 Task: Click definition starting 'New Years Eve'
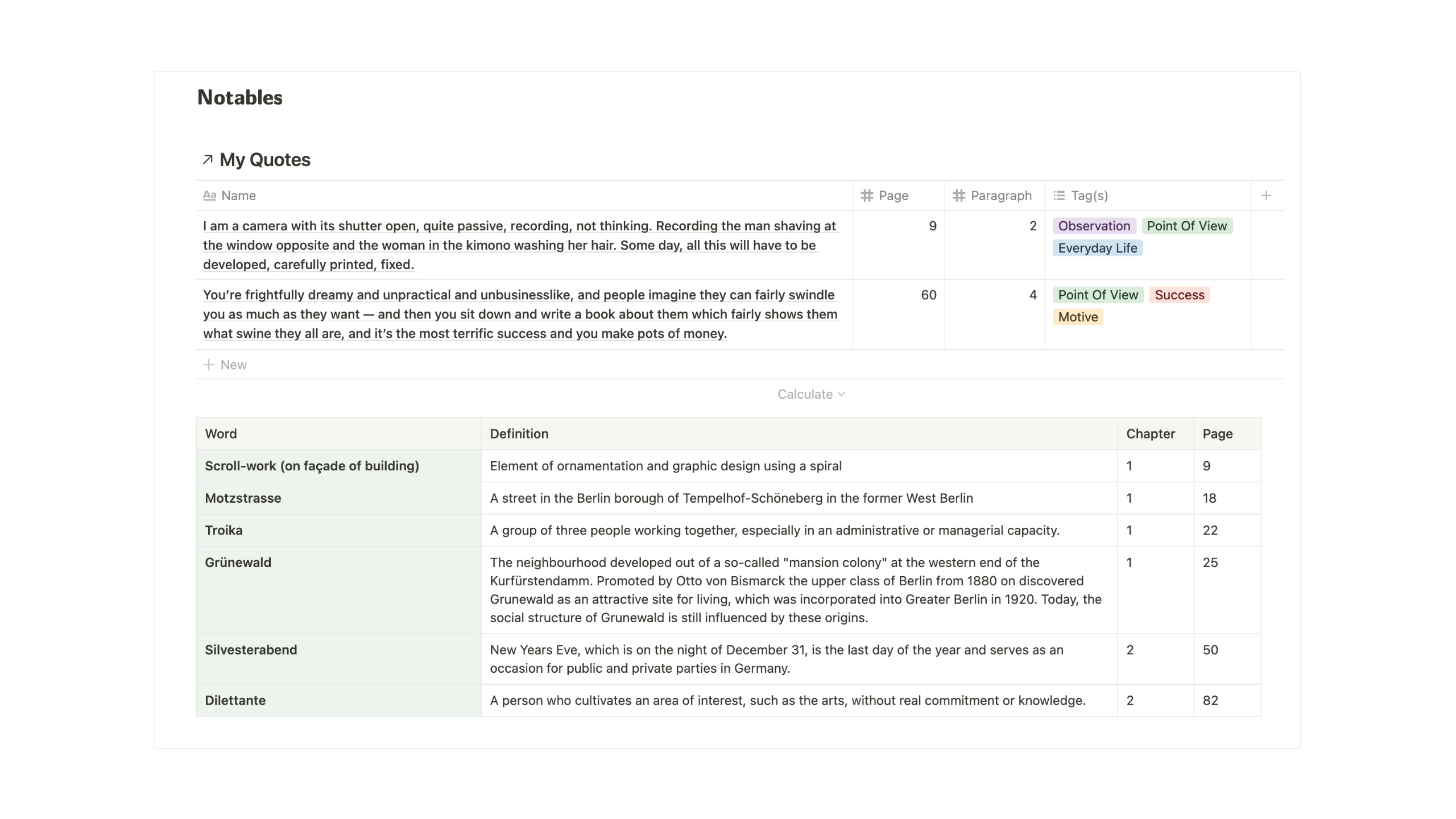coord(799,659)
